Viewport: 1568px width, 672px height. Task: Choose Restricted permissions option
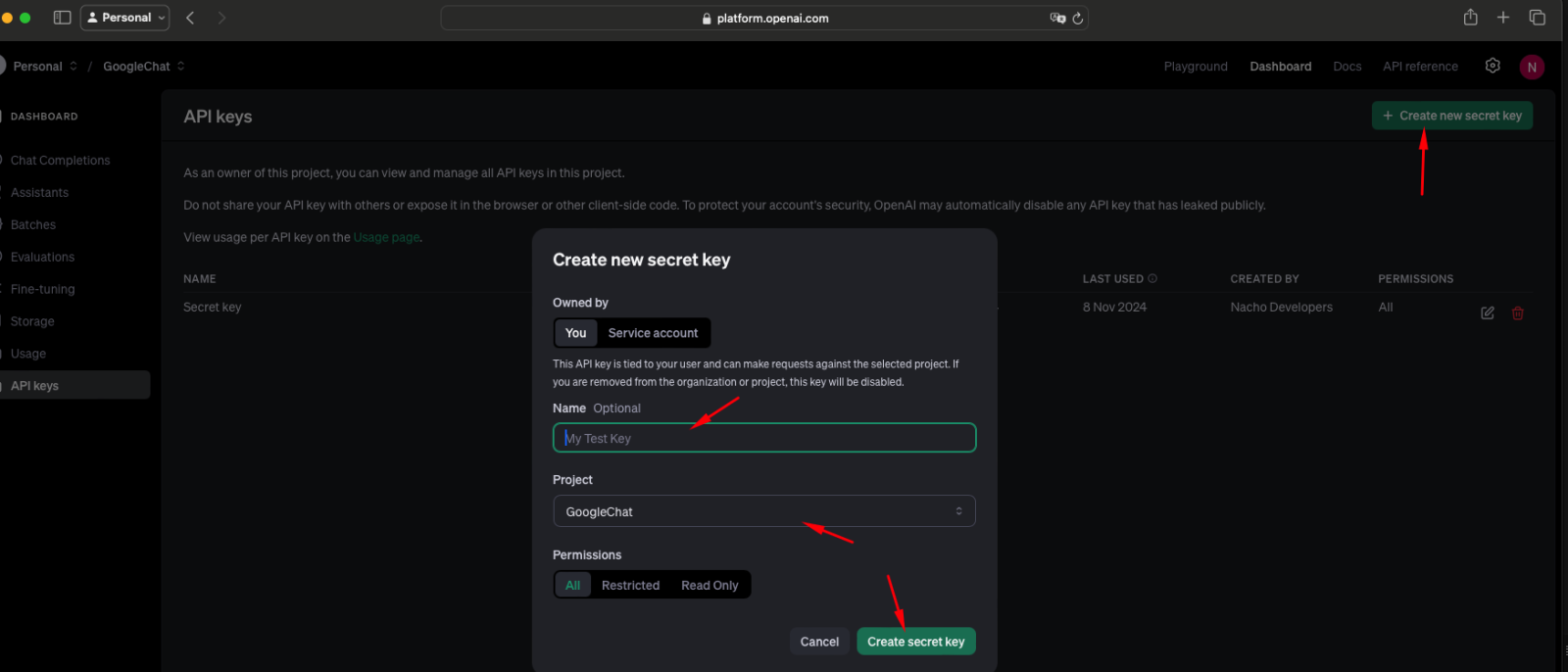[630, 586]
